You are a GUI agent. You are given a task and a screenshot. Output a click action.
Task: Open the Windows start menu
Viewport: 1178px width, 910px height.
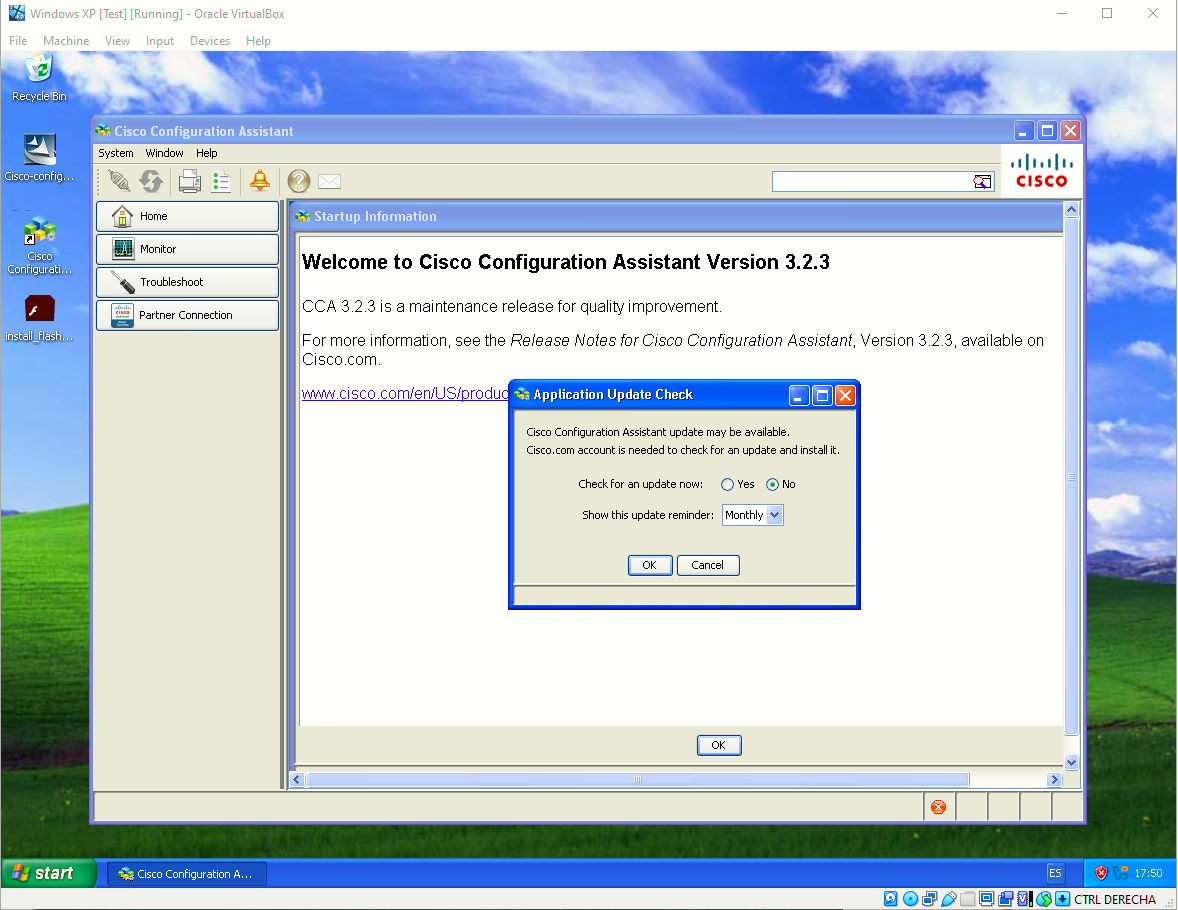49,873
